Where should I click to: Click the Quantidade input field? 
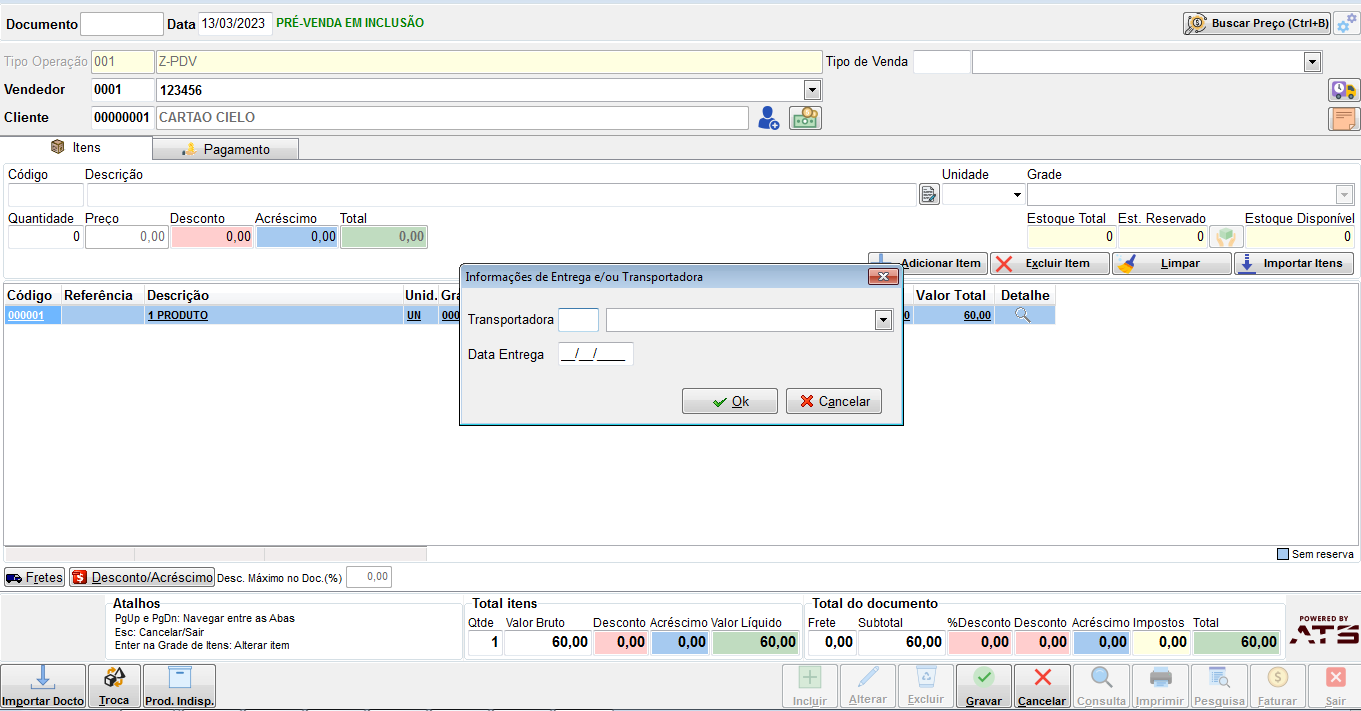45,237
